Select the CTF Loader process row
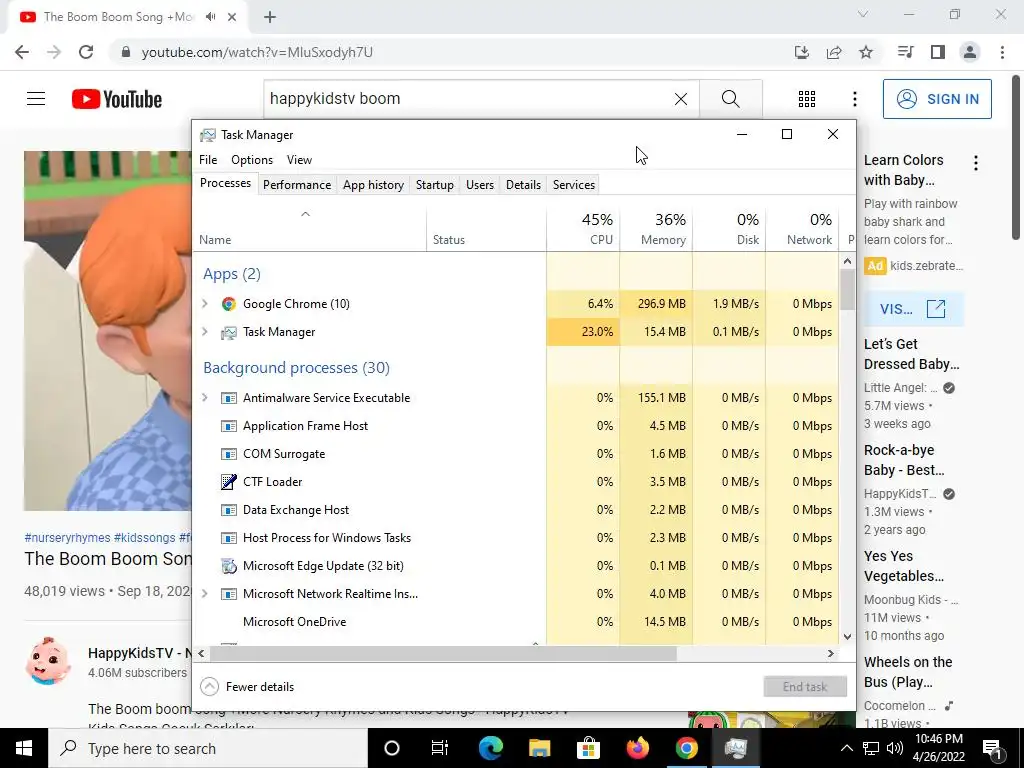The image size is (1024, 768). pyautogui.click(x=516, y=482)
